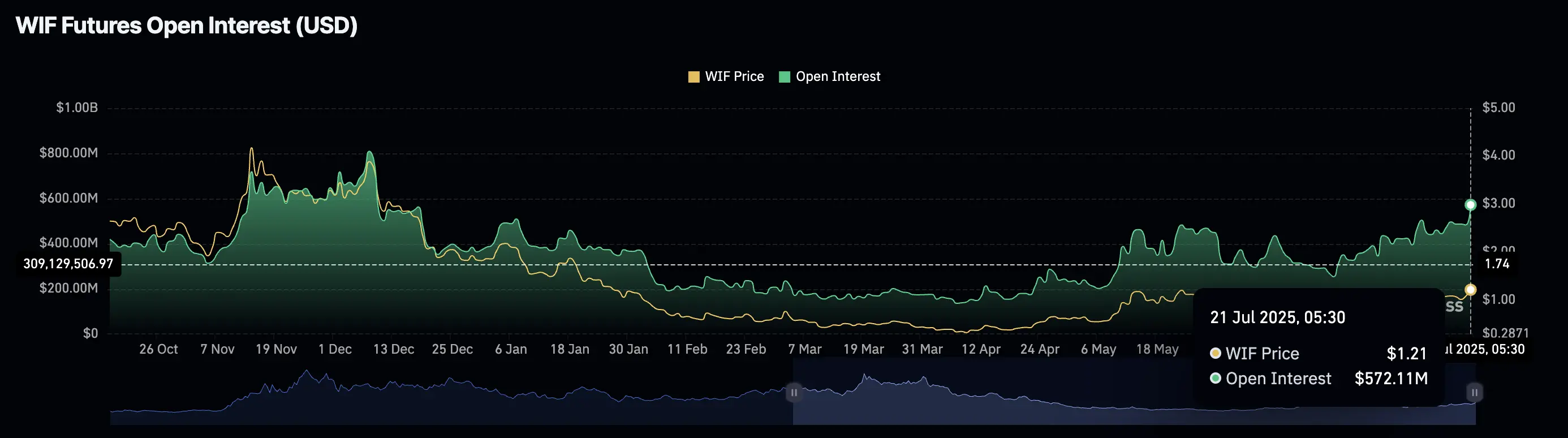Grab the left range slider handle

[794, 393]
